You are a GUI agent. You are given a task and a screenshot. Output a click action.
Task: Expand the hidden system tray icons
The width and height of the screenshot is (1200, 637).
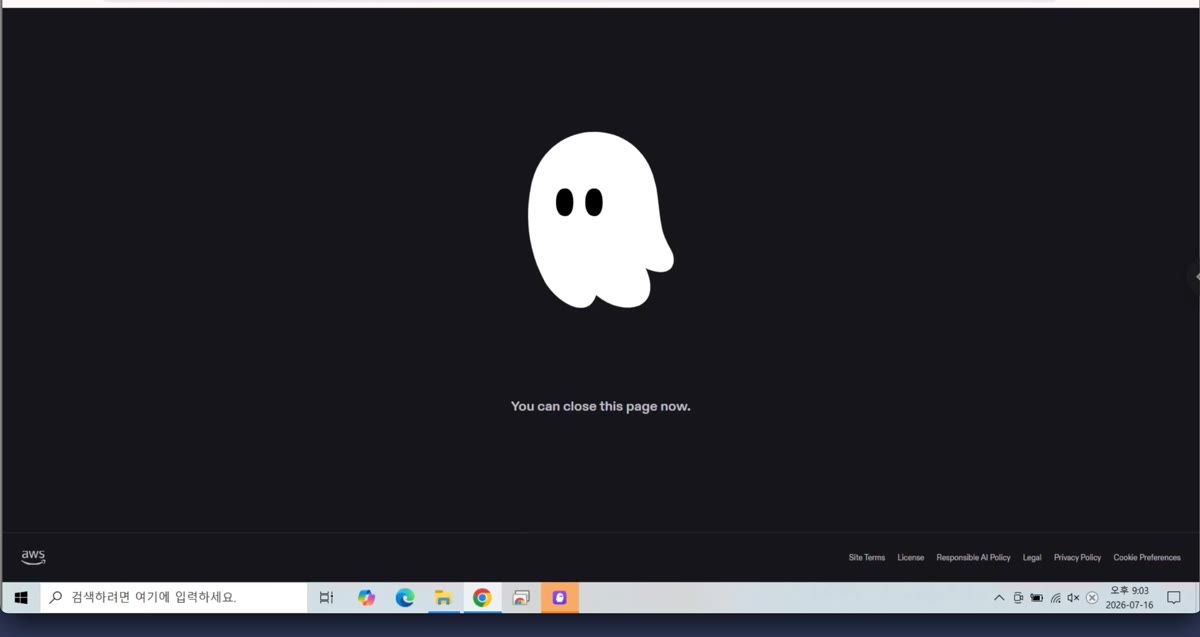click(x=999, y=598)
